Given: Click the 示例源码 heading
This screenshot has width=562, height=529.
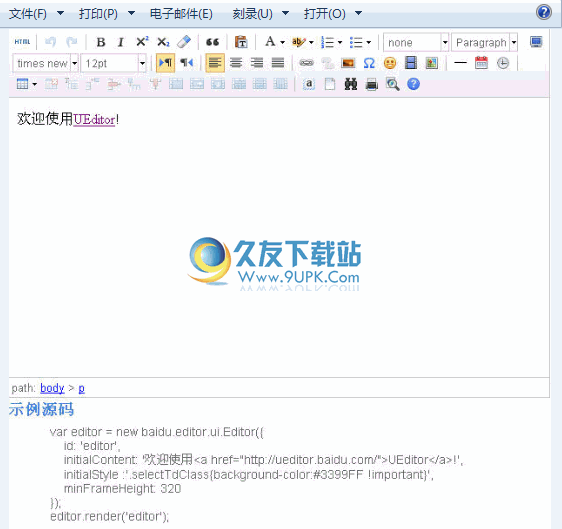Looking at the screenshot, I should 42,409.
